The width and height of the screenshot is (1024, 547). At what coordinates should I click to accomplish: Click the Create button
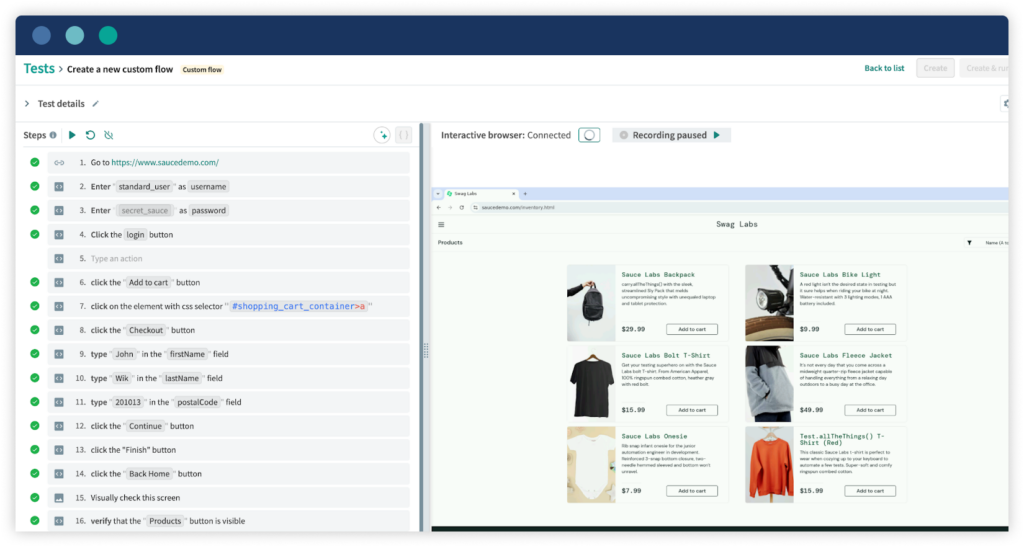[935, 68]
